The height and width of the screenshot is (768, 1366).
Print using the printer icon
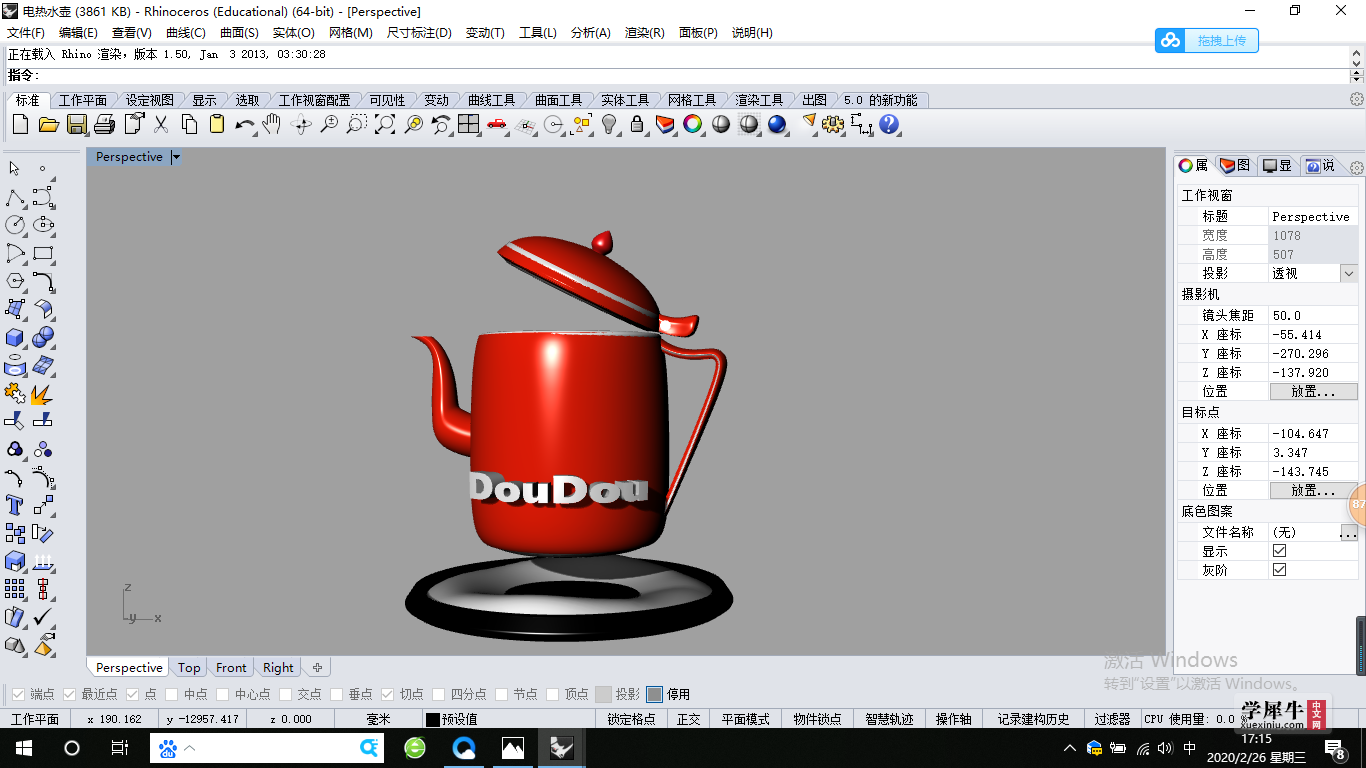[104, 124]
